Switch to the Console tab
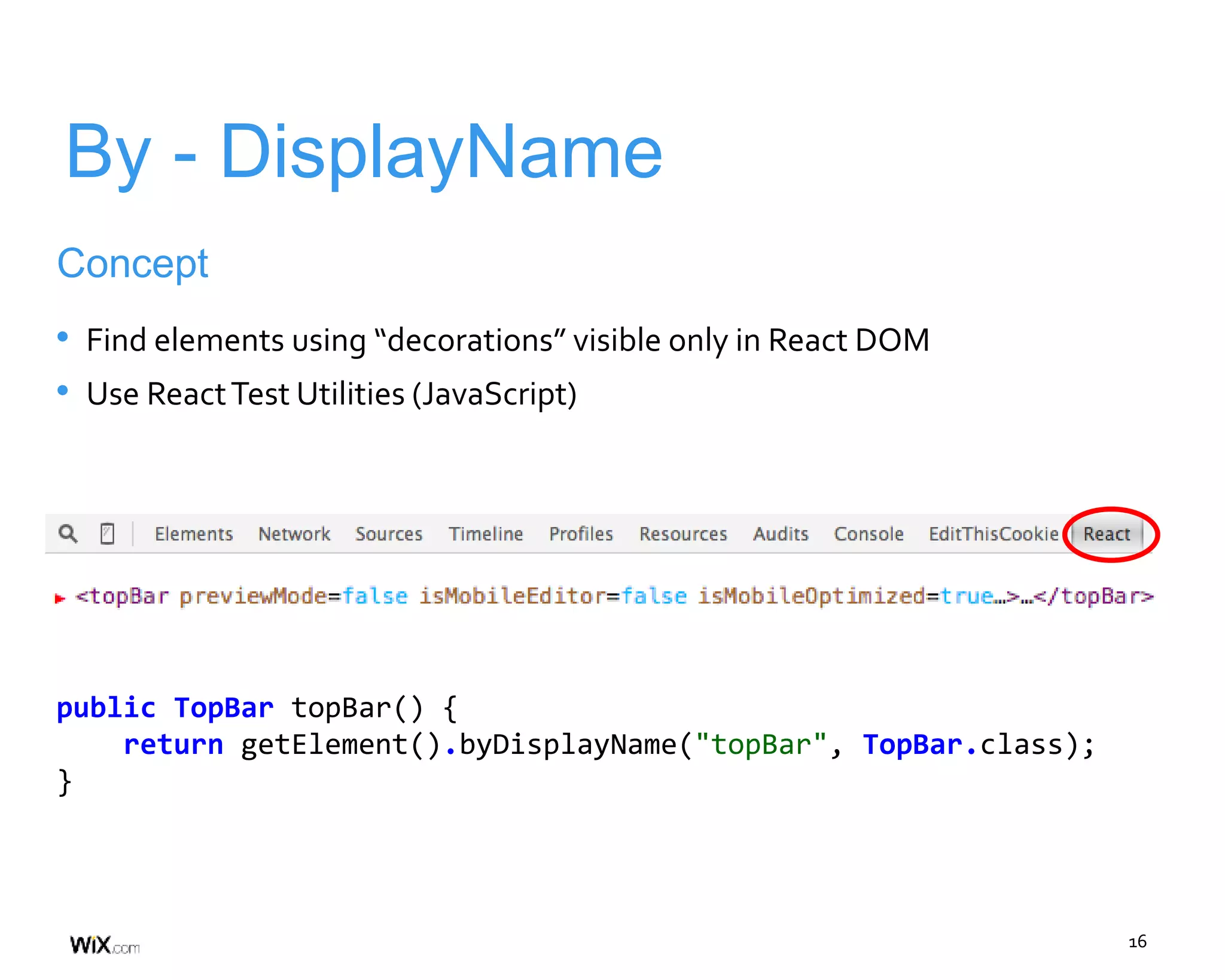The image size is (1225, 980). coord(869,534)
